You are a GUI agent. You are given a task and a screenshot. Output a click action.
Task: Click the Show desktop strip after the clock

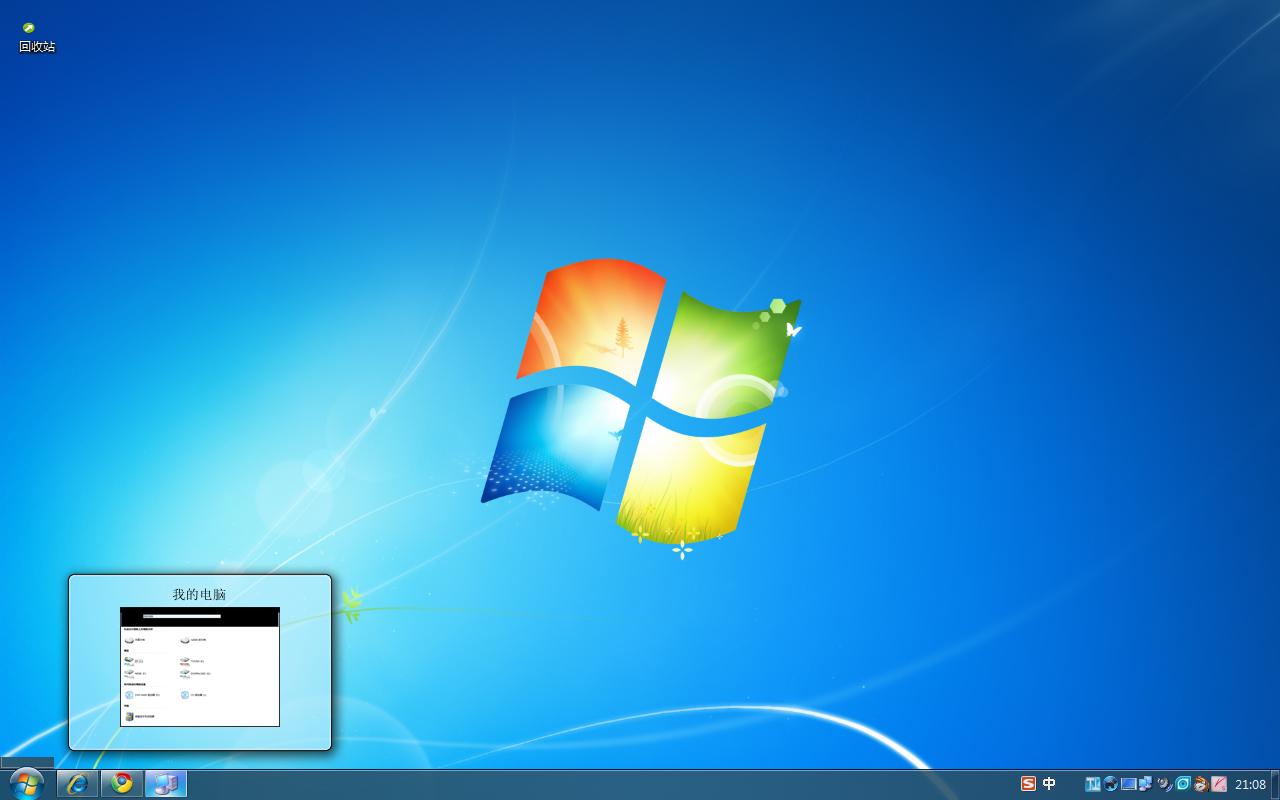tap(1276, 784)
